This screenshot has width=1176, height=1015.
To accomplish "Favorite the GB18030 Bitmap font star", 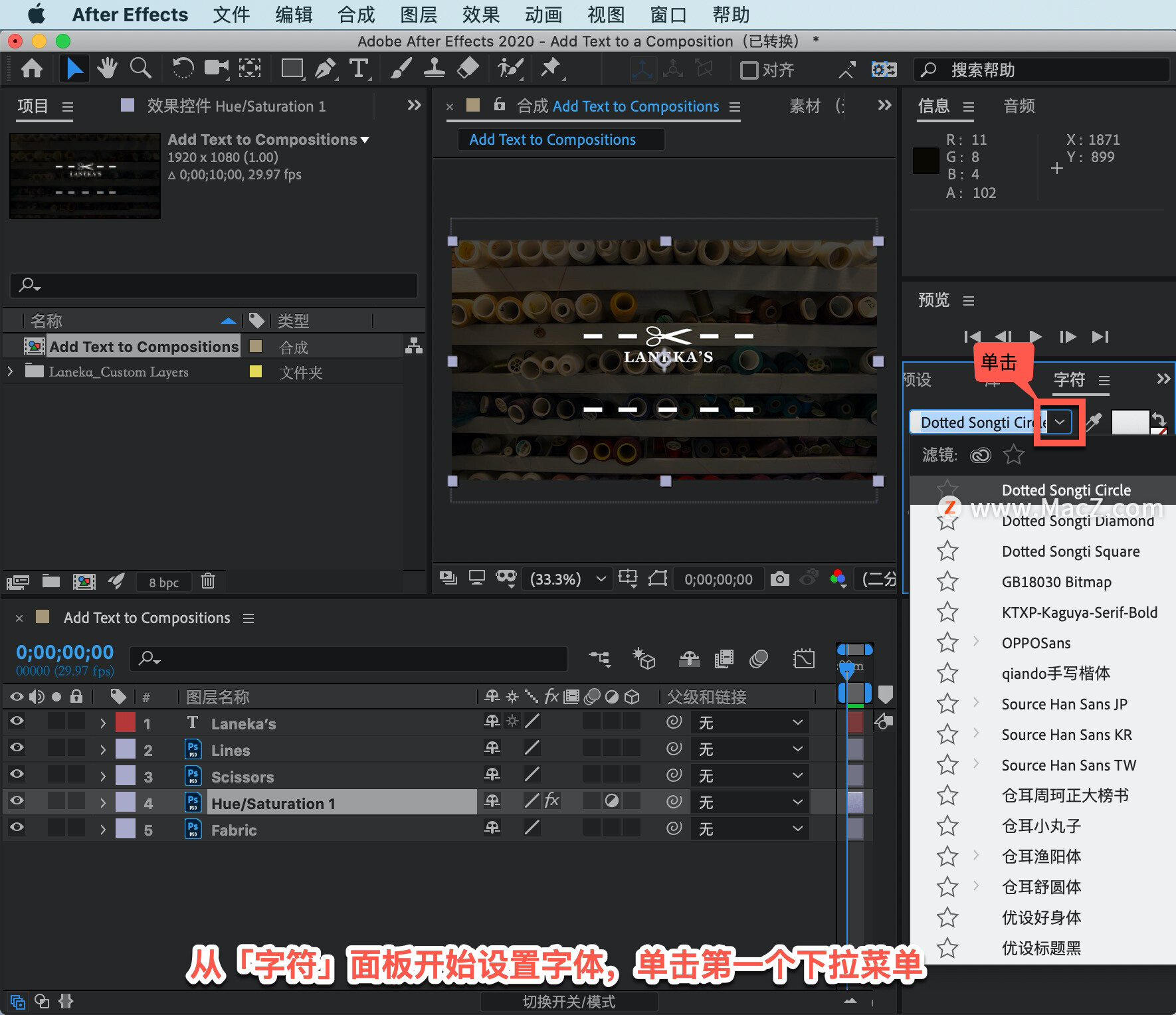I will 947,582.
